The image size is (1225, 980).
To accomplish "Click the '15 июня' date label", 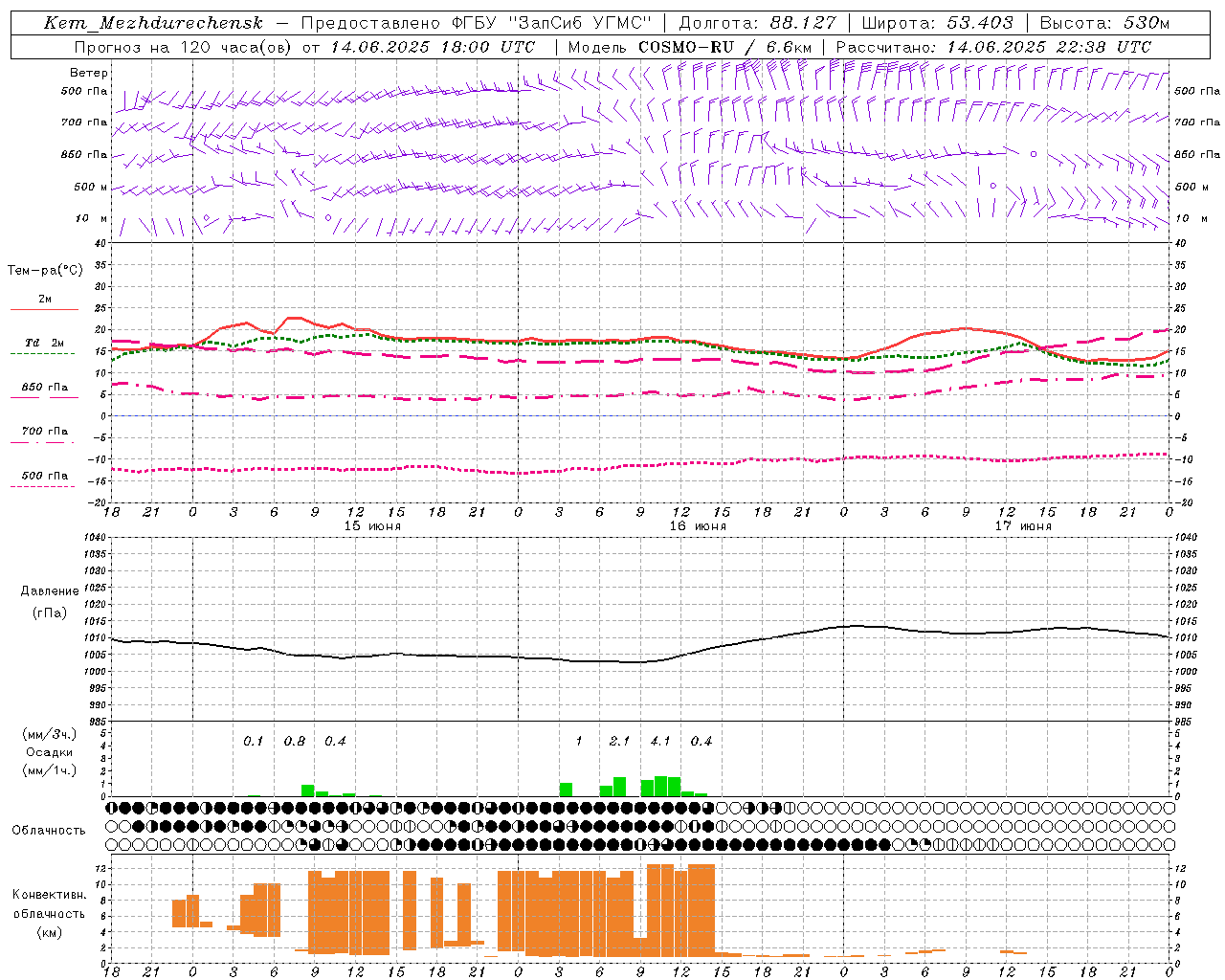I will point(372,526).
